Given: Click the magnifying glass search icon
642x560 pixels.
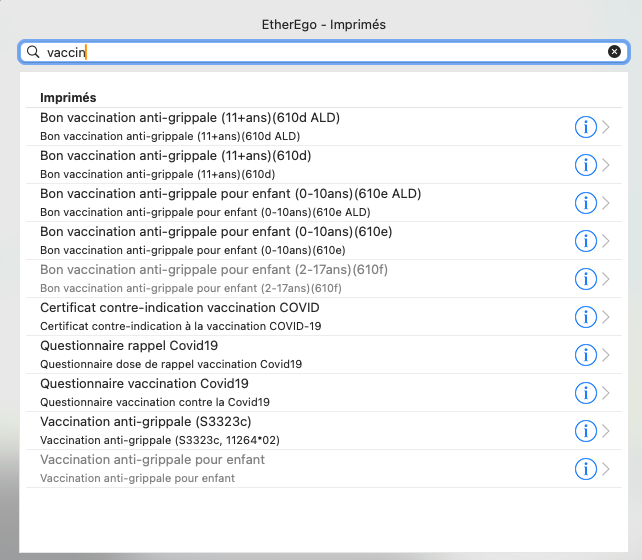Looking at the screenshot, I should tap(33, 52).
